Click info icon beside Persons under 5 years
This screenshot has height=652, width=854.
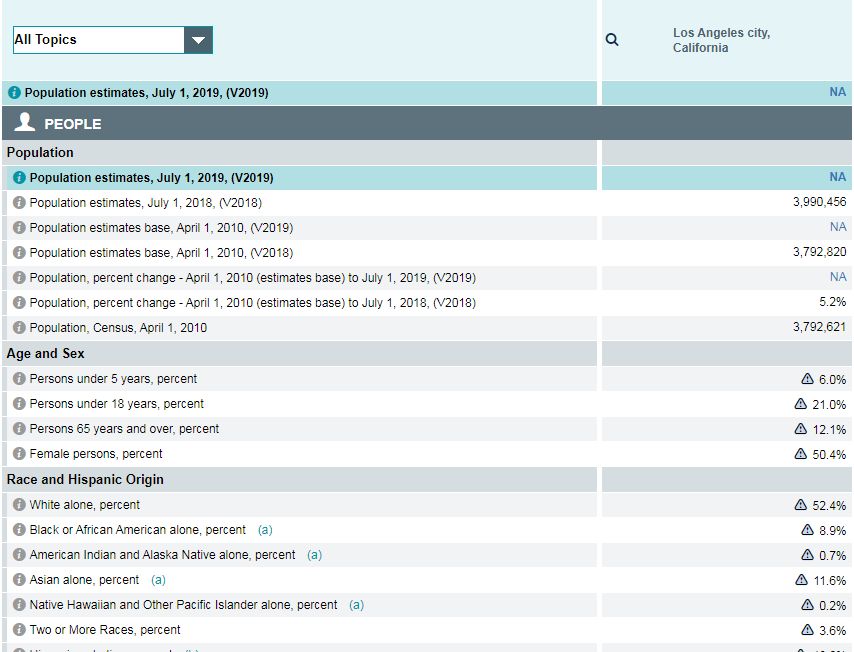coord(19,379)
